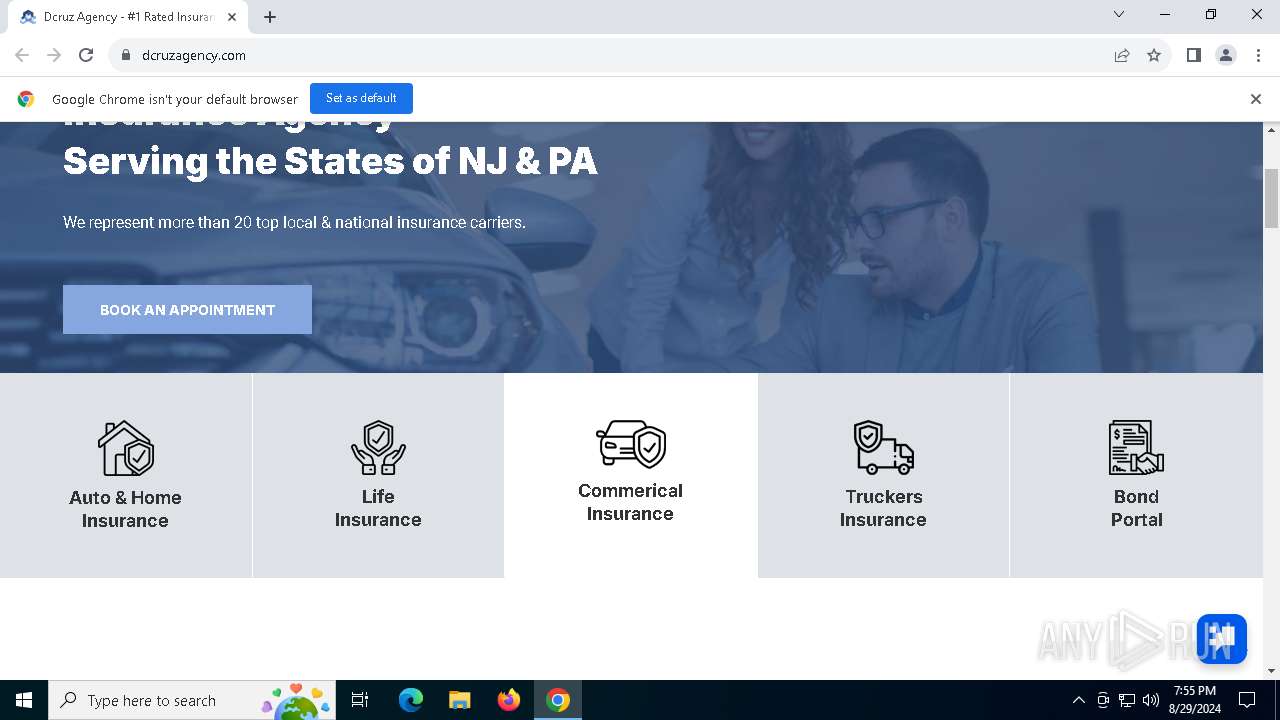Bookmark this tab with star icon
Image resolution: width=1280 pixels, height=720 pixels.
coord(1154,55)
